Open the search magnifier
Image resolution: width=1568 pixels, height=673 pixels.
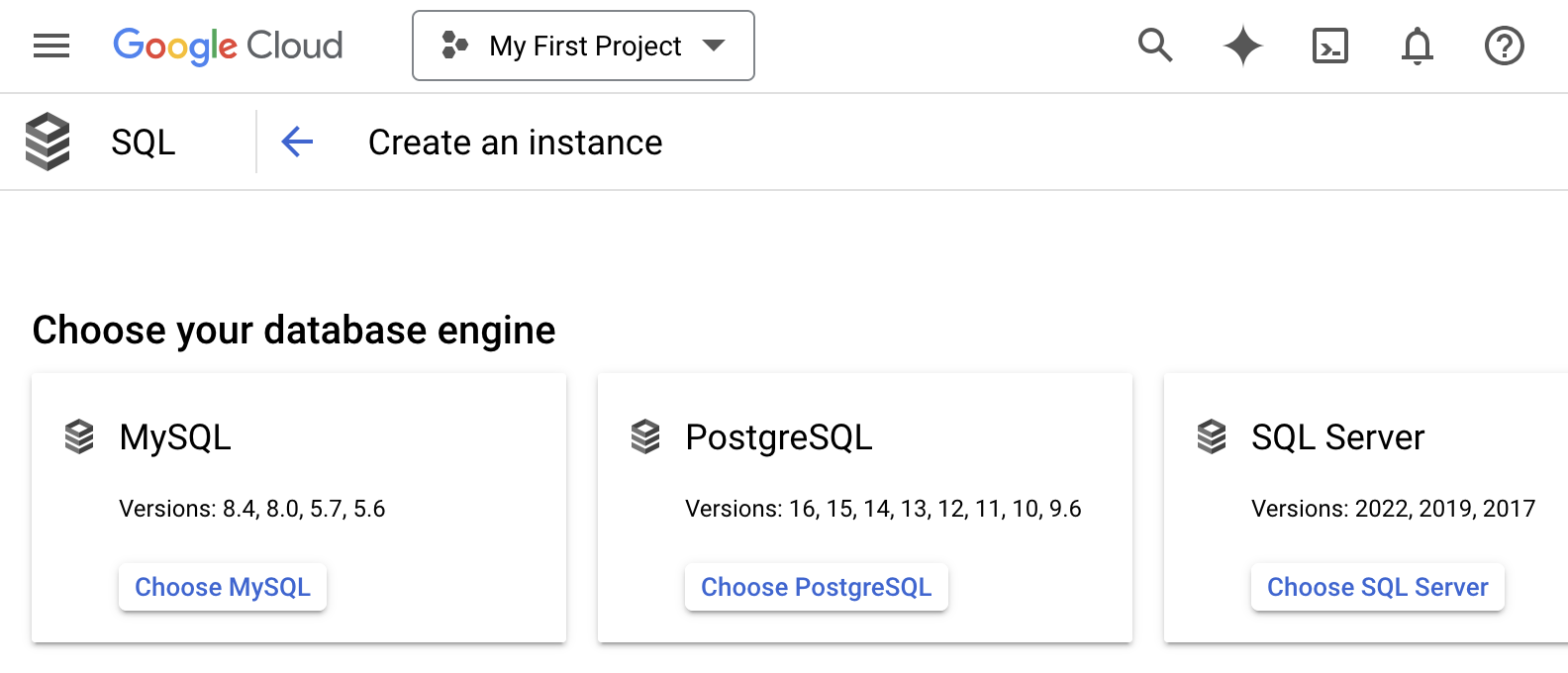click(1155, 46)
